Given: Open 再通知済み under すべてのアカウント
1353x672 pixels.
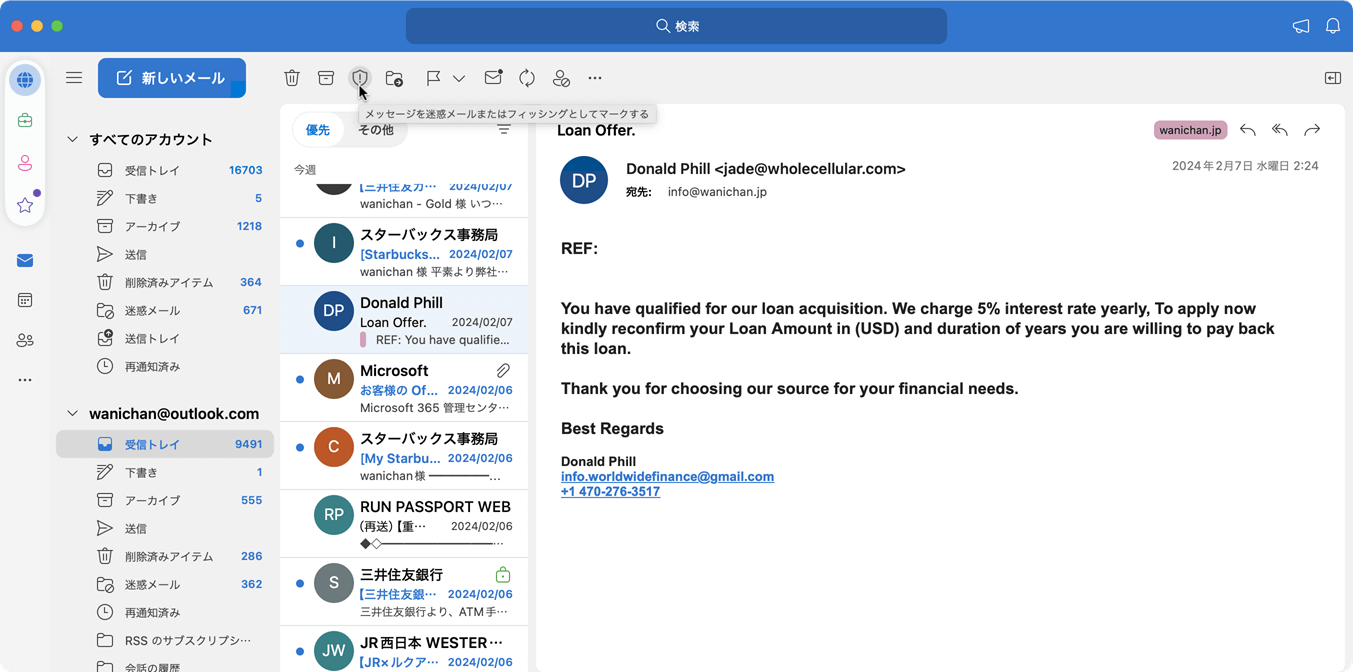Looking at the screenshot, I should click(x=165, y=367).
